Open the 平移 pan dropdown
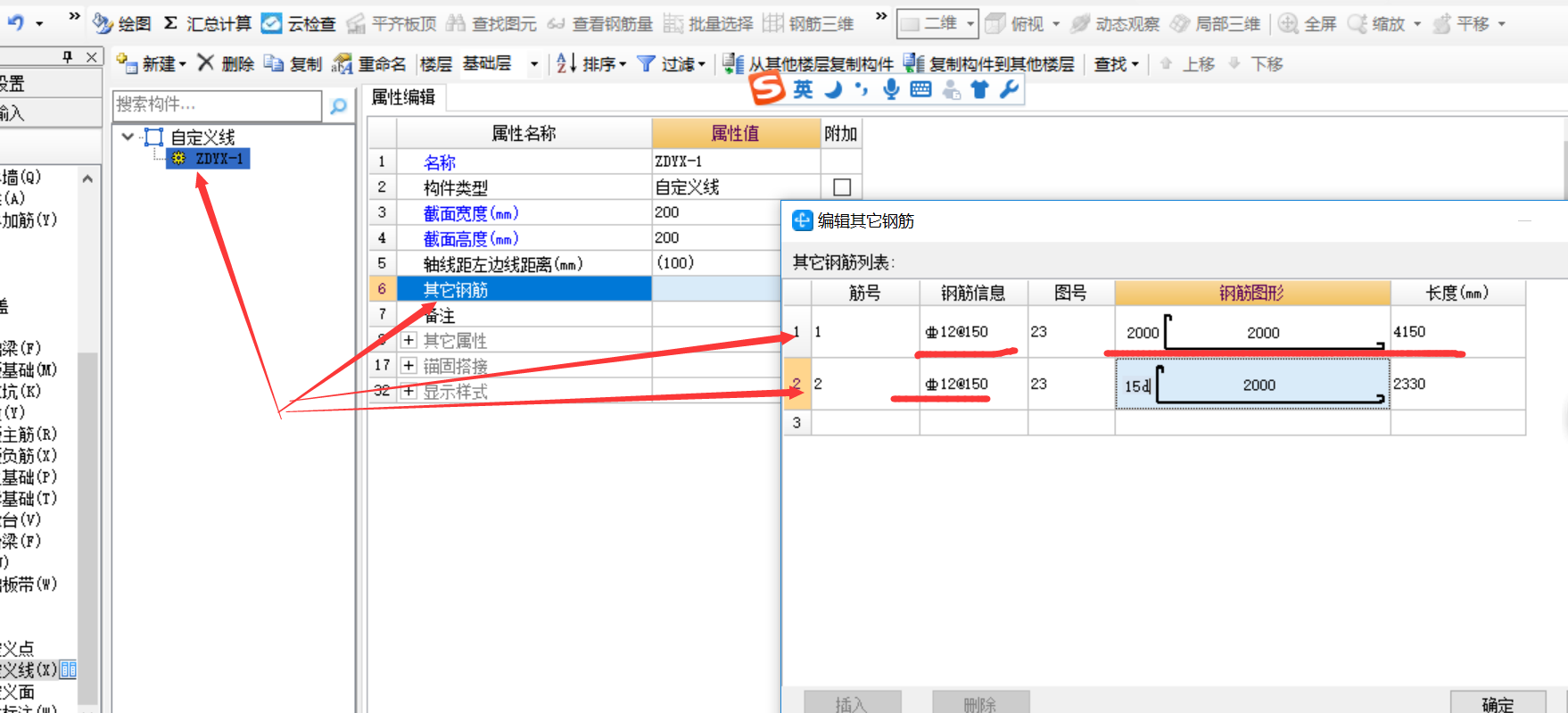Viewport: 1568px width, 713px height. [x=1502, y=24]
